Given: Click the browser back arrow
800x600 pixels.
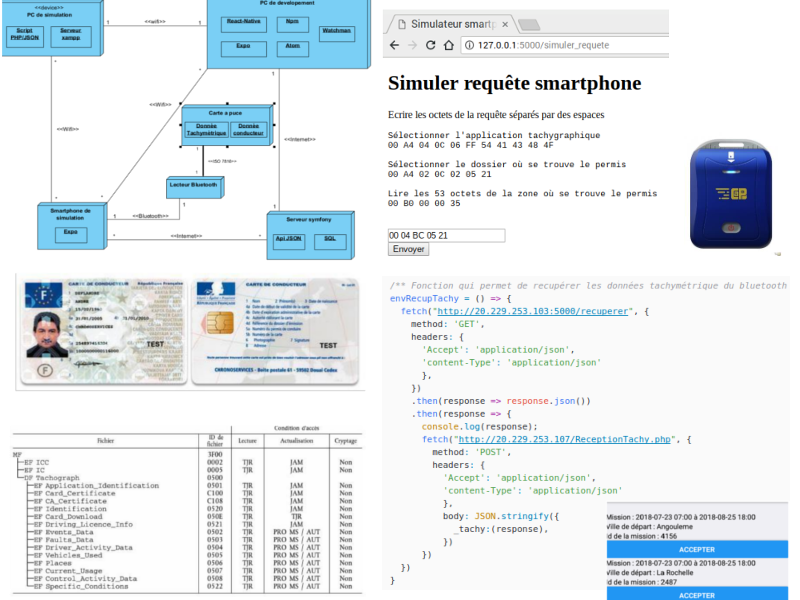Looking at the screenshot, I should 394,45.
